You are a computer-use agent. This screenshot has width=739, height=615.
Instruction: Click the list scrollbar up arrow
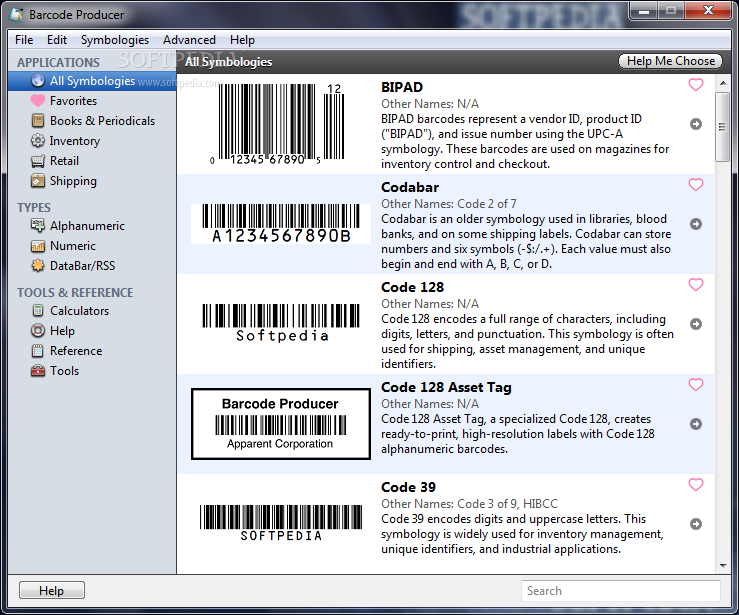tap(723, 83)
